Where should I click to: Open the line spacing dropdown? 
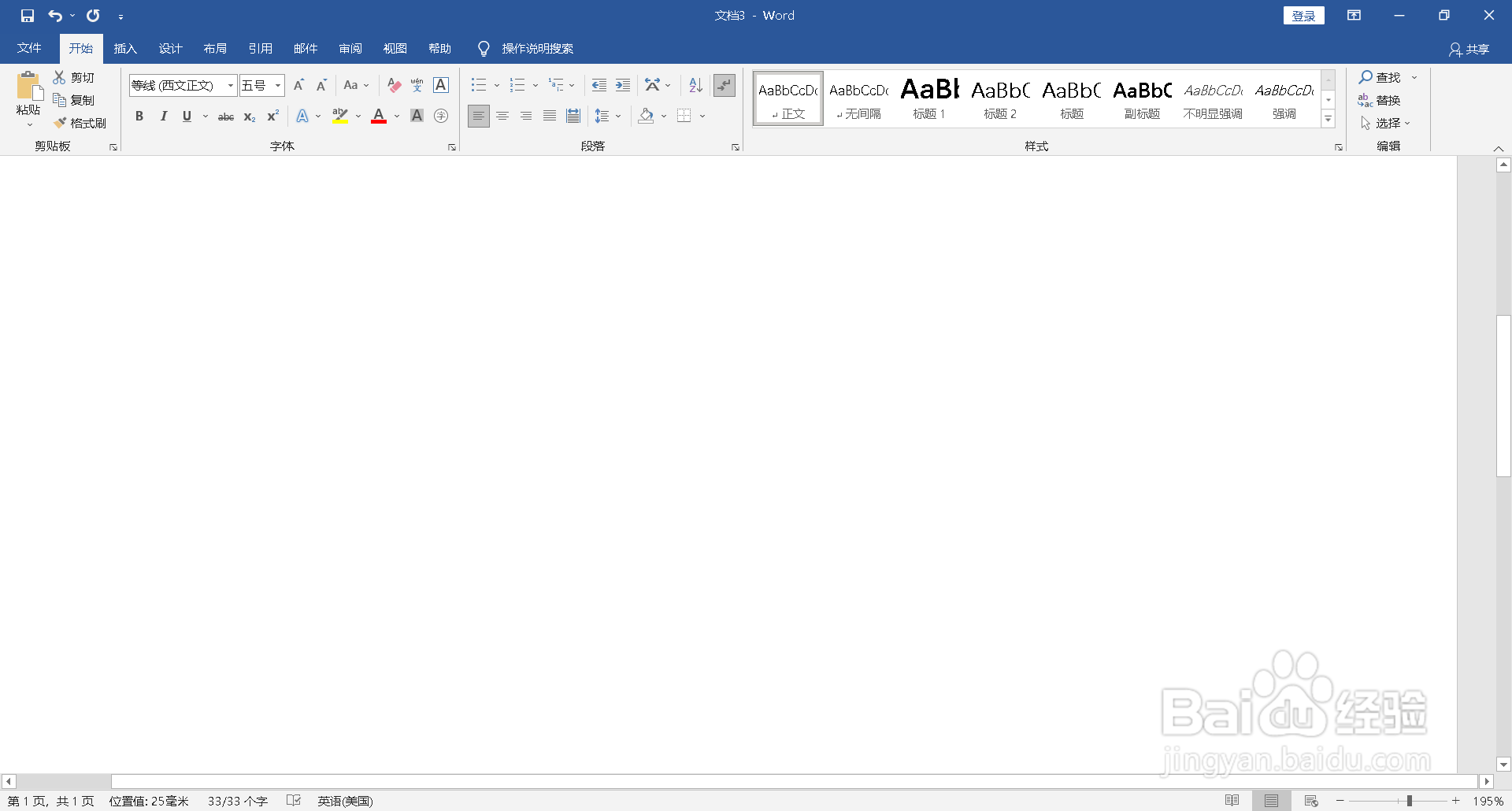pyautogui.click(x=618, y=116)
